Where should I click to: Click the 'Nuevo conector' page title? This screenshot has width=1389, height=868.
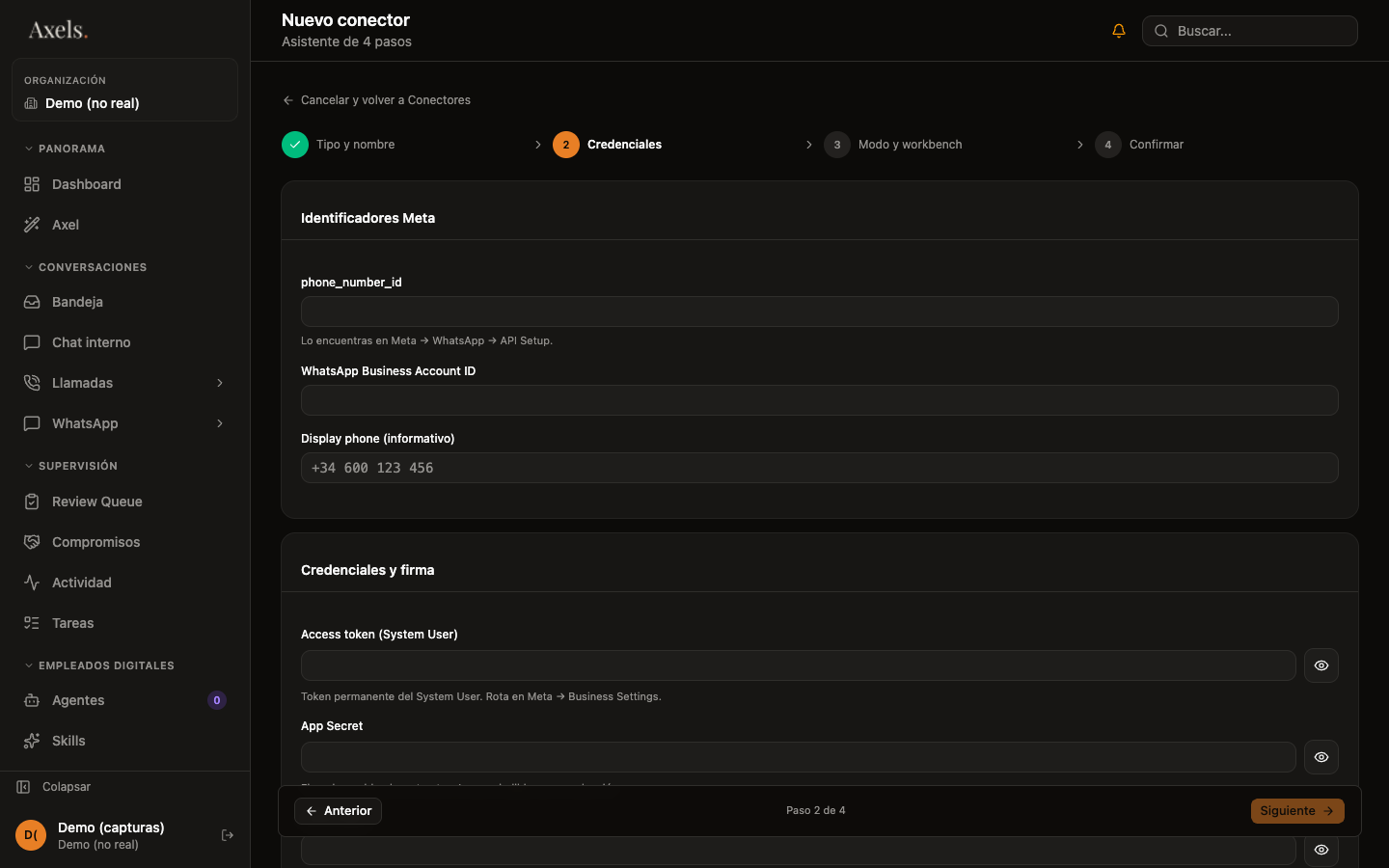pos(345,20)
